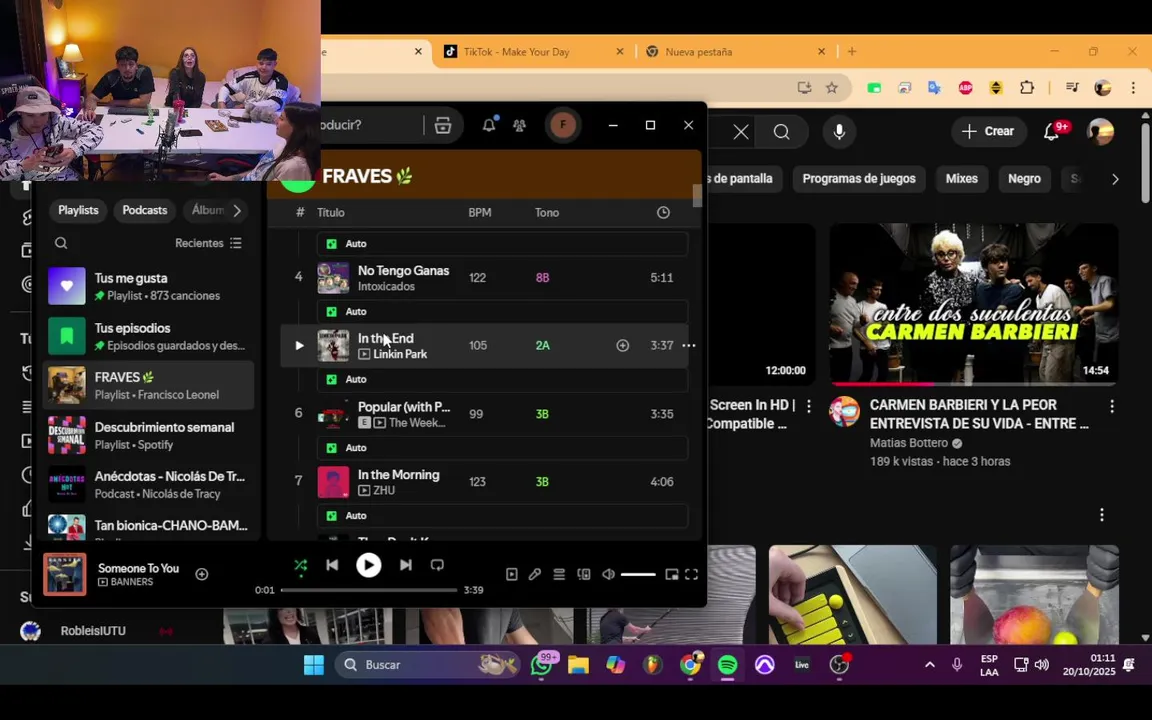Skip to the previous track in Spotify
Image resolution: width=1152 pixels, height=720 pixels.
(332, 565)
